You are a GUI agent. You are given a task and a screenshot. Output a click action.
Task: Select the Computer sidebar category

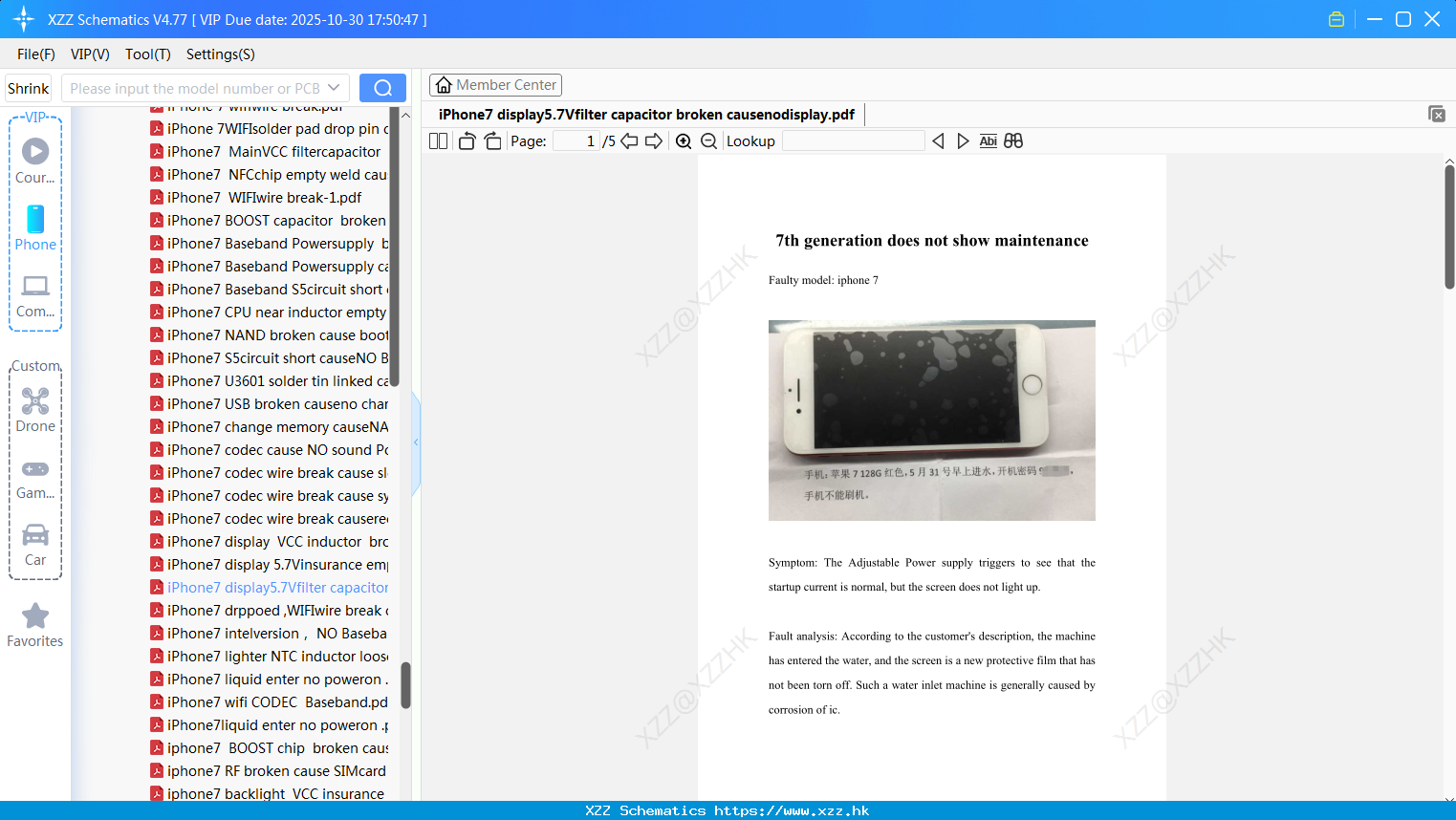pos(35,295)
